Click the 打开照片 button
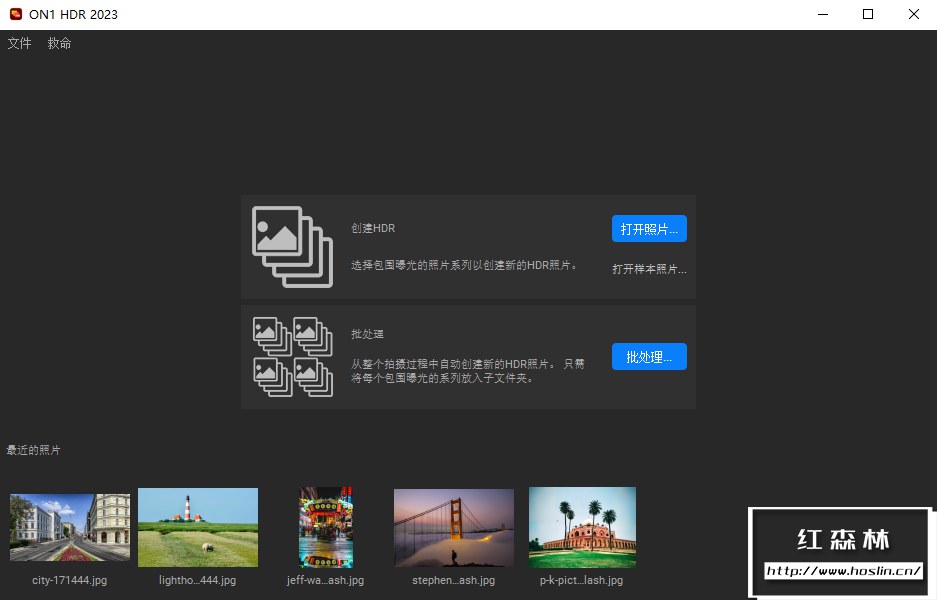The width and height of the screenshot is (937, 600). [648, 228]
